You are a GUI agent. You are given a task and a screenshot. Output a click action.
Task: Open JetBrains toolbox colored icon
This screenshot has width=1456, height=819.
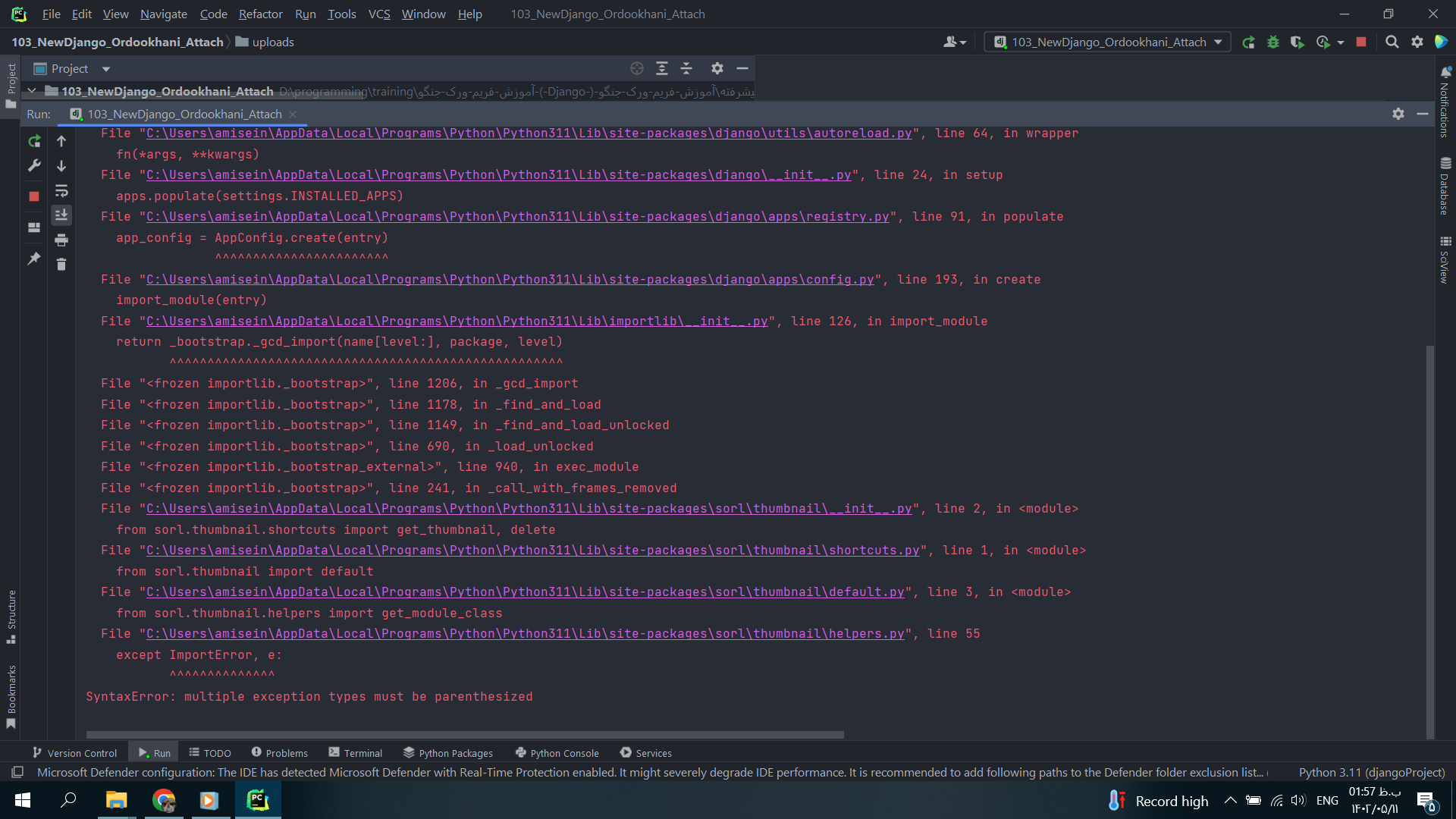[1442, 42]
